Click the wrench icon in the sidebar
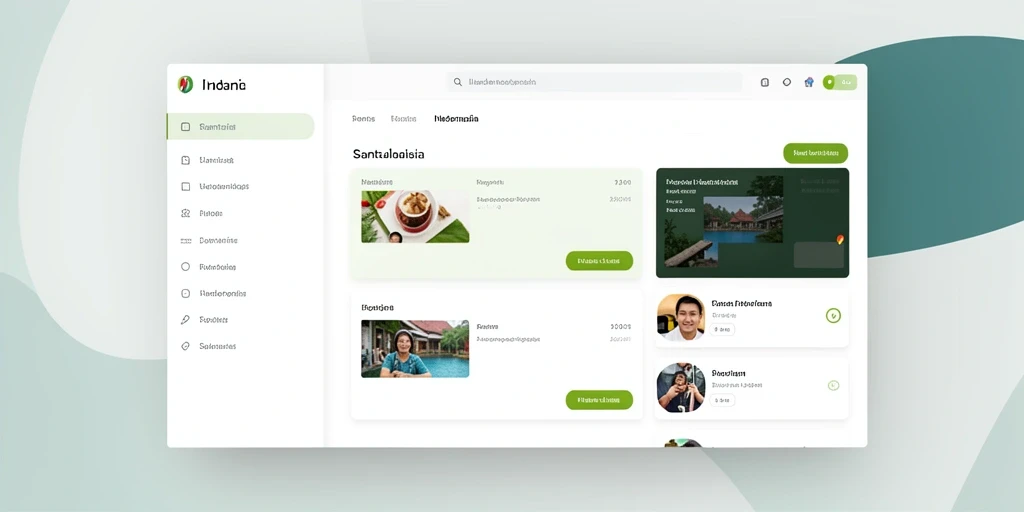The image size is (1024, 512). 185,320
